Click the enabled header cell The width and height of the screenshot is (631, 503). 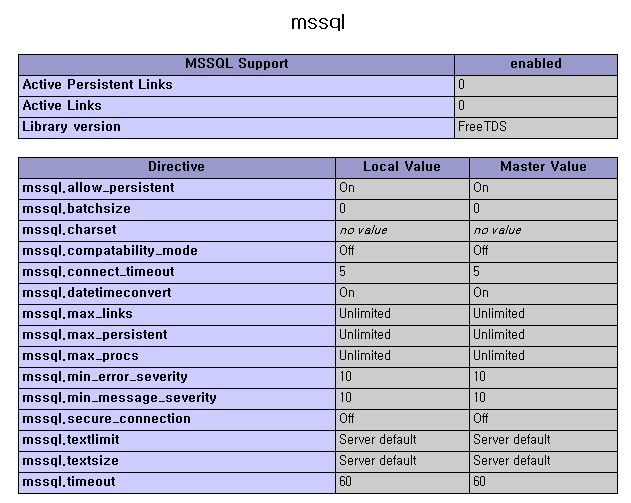(x=536, y=64)
